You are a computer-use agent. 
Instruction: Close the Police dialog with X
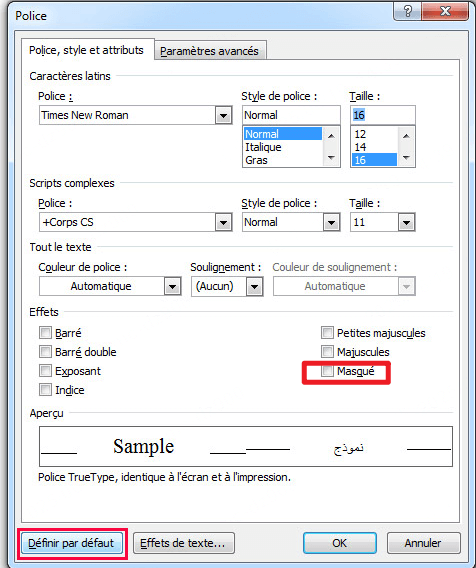click(445, 11)
